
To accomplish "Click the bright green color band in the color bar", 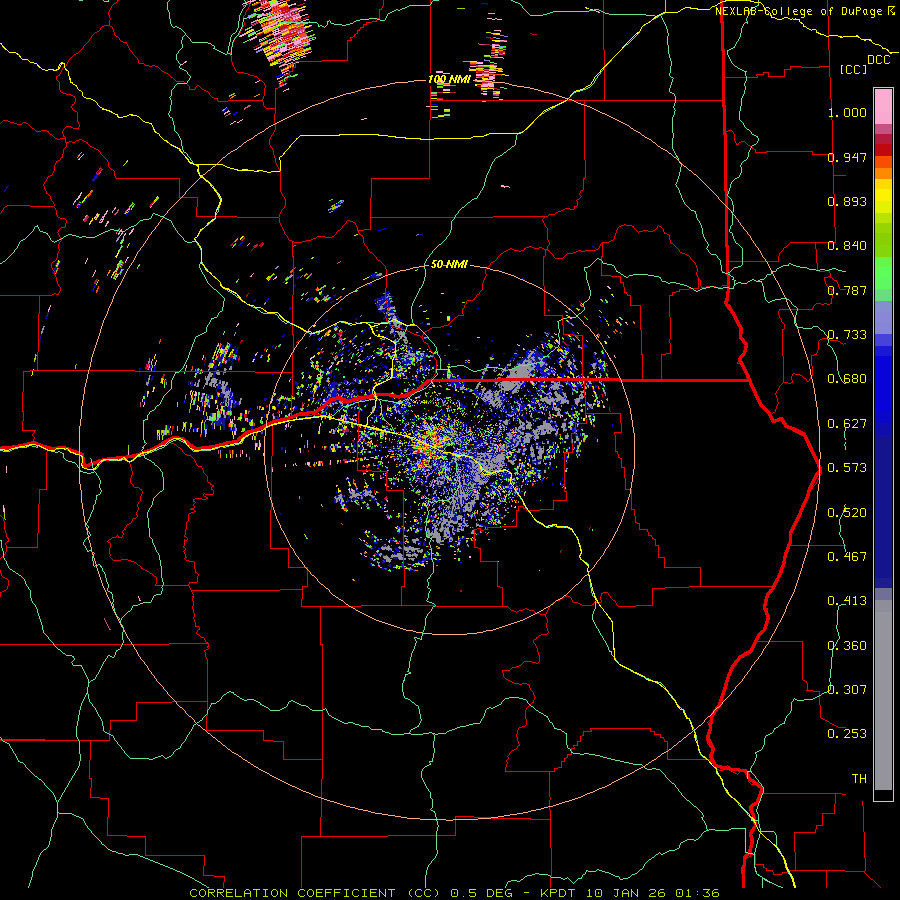I will click(883, 273).
